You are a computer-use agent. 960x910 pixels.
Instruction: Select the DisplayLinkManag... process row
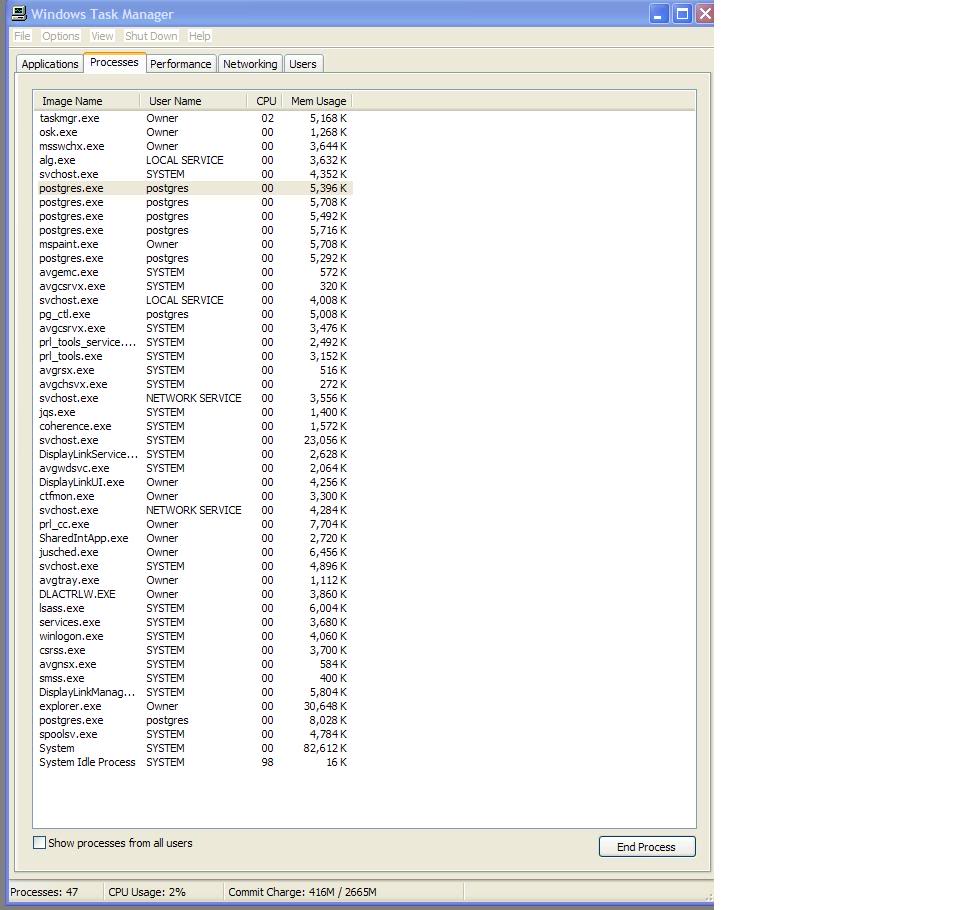(195, 693)
